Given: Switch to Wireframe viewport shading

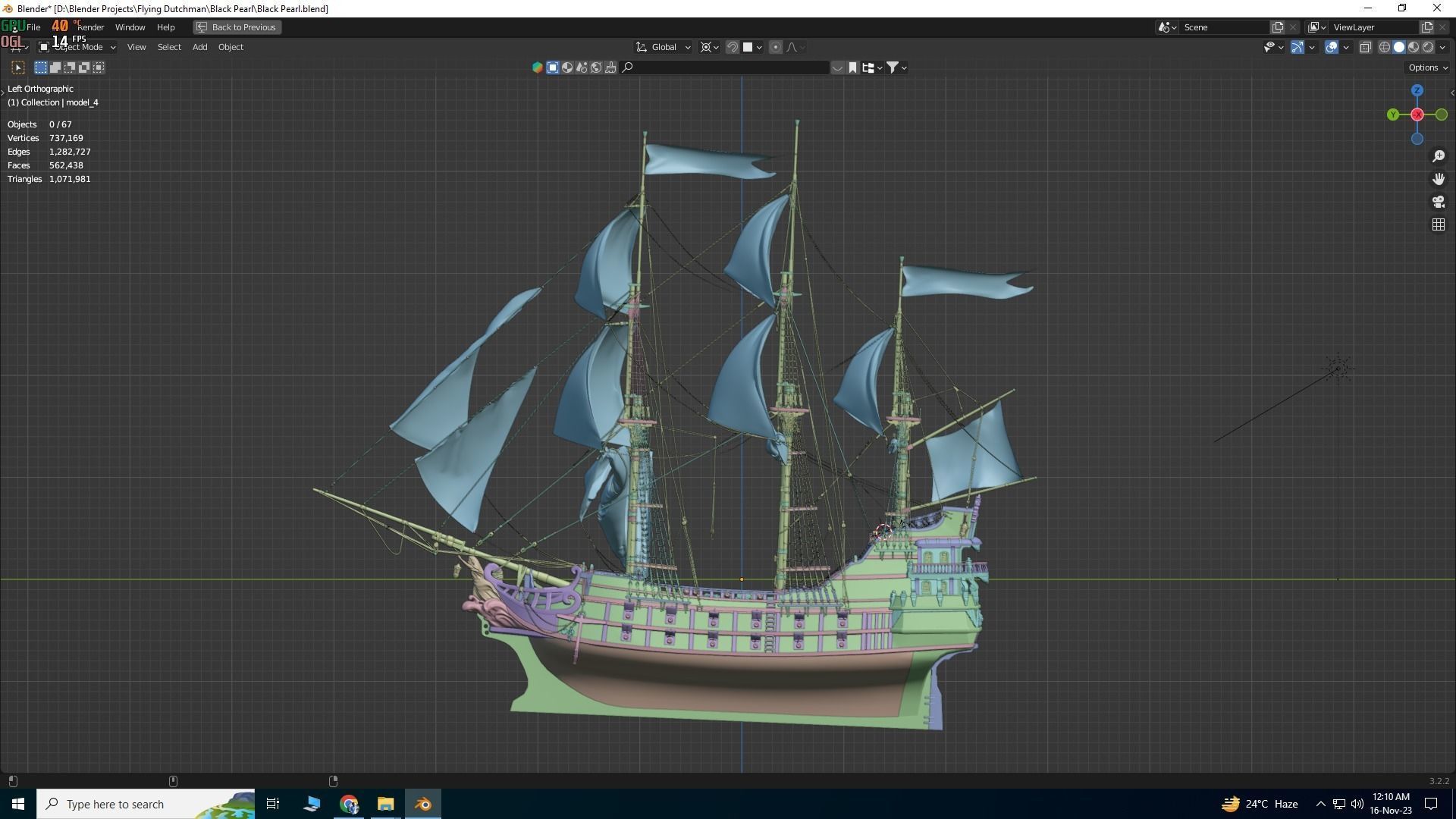Looking at the screenshot, I should point(1385,47).
